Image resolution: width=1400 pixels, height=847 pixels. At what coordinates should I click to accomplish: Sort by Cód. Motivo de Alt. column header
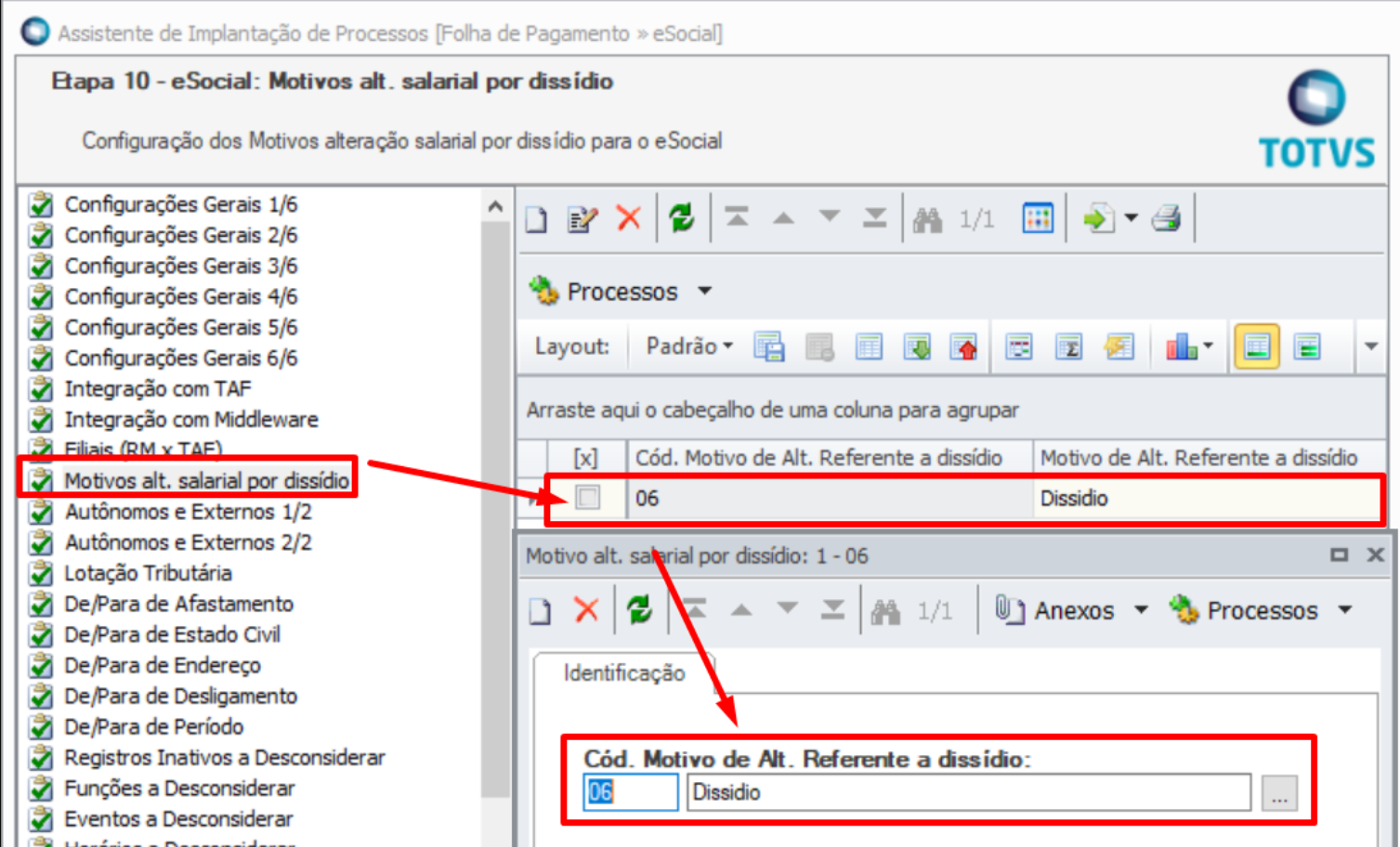point(831,458)
